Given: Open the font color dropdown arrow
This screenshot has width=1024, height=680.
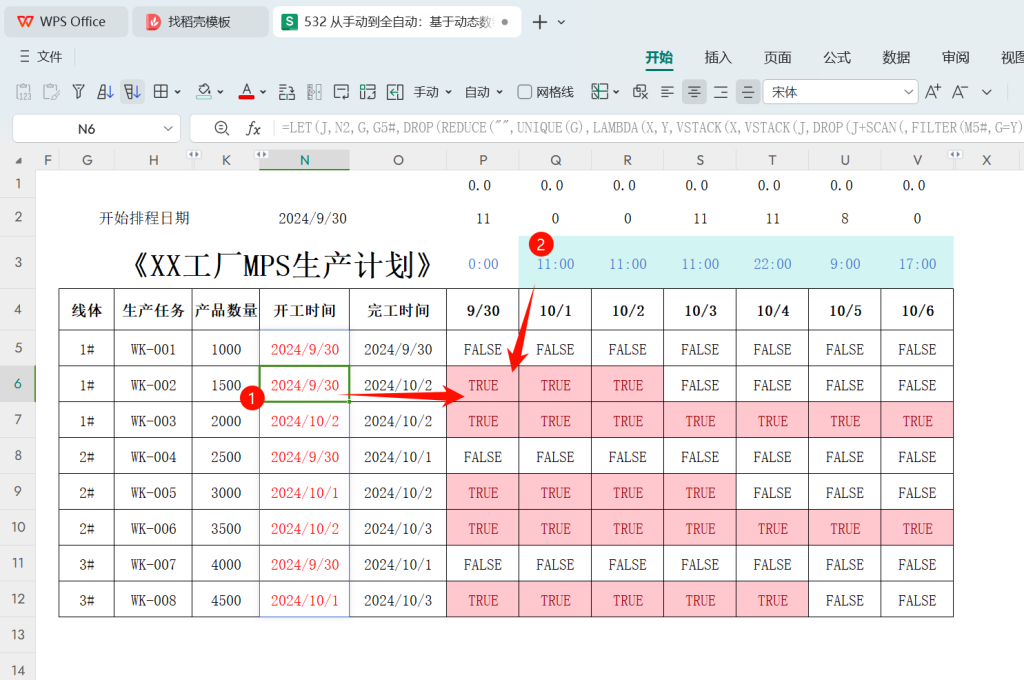Looking at the screenshot, I should point(263,92).
